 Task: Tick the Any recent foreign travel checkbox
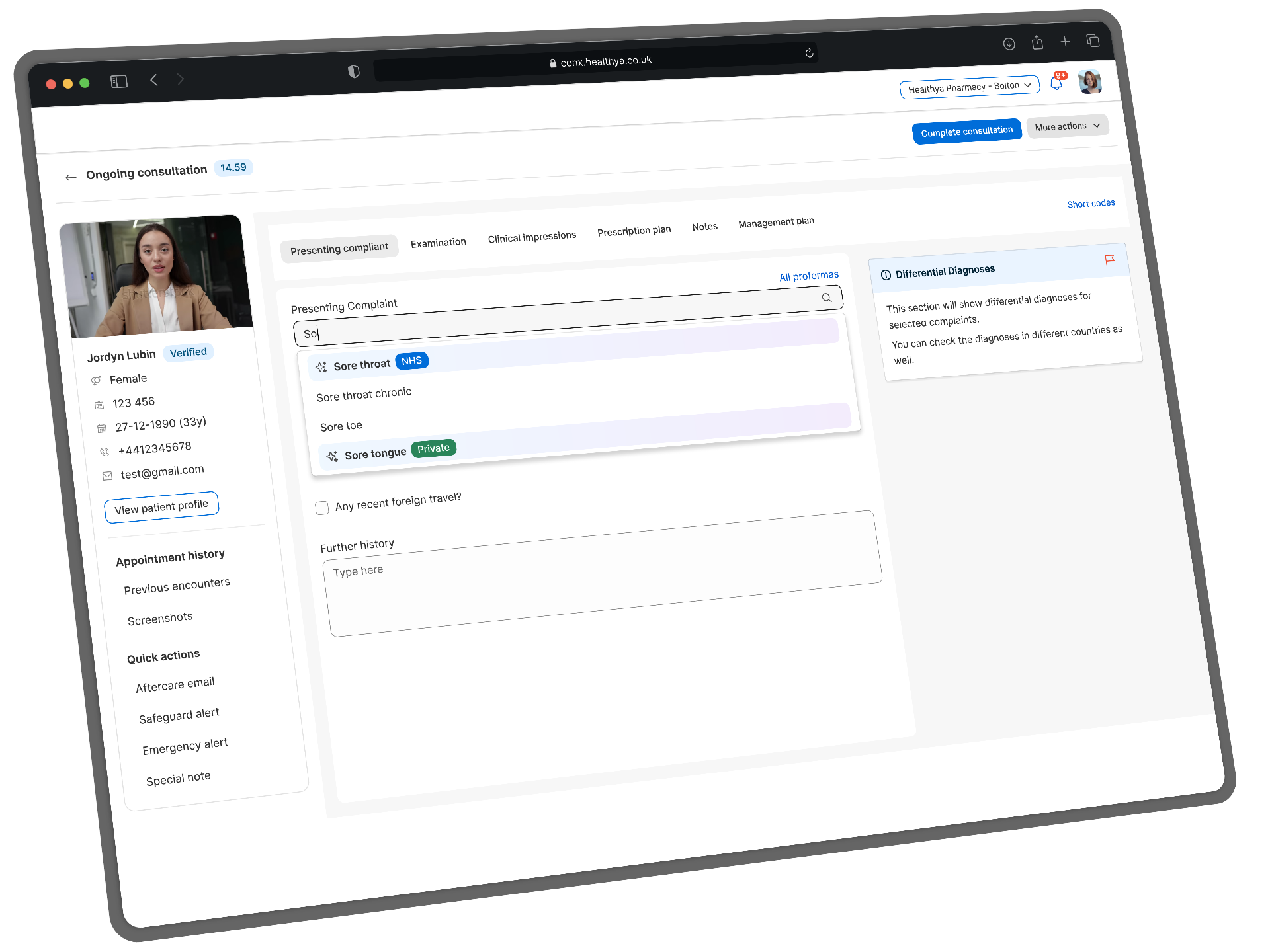[x=322, y=508]
